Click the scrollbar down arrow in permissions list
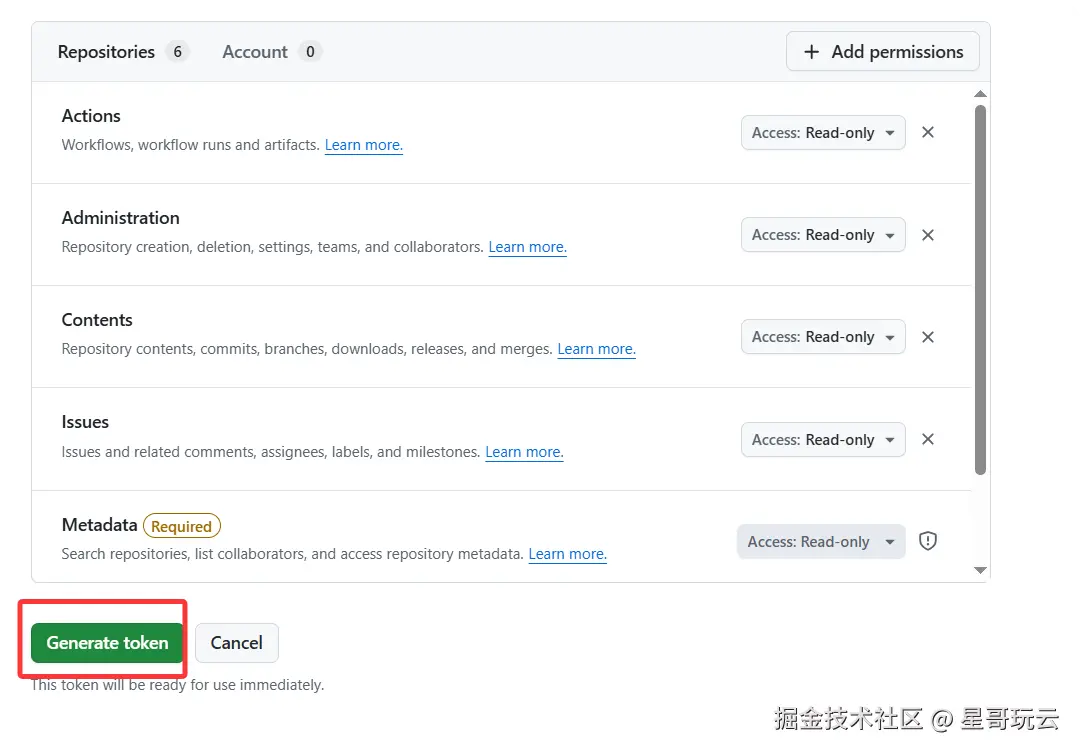This screenshot has width=1081, height=754. pyautogui.click(x=980, y=570)
